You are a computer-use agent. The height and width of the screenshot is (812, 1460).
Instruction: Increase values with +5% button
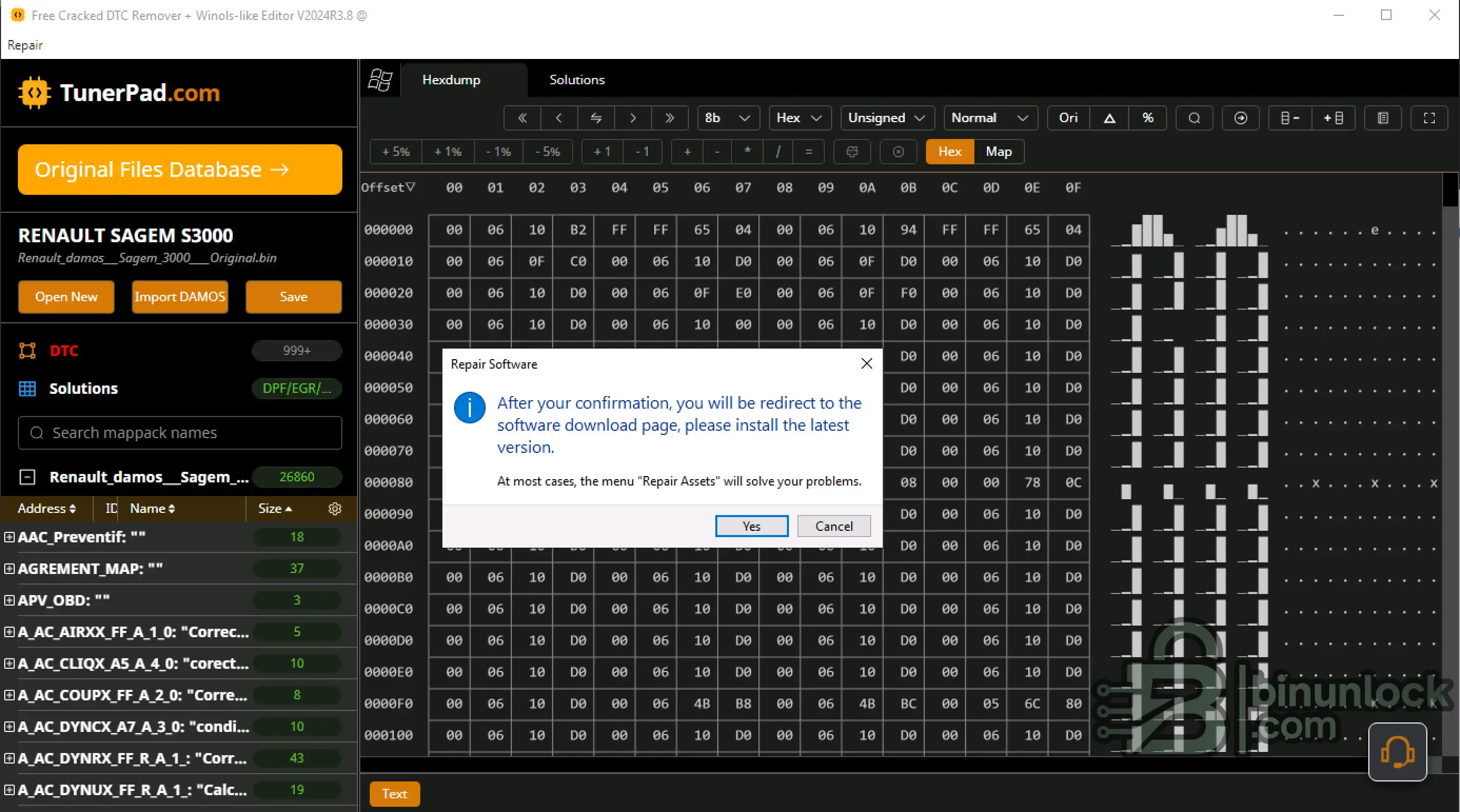[396, 152]
